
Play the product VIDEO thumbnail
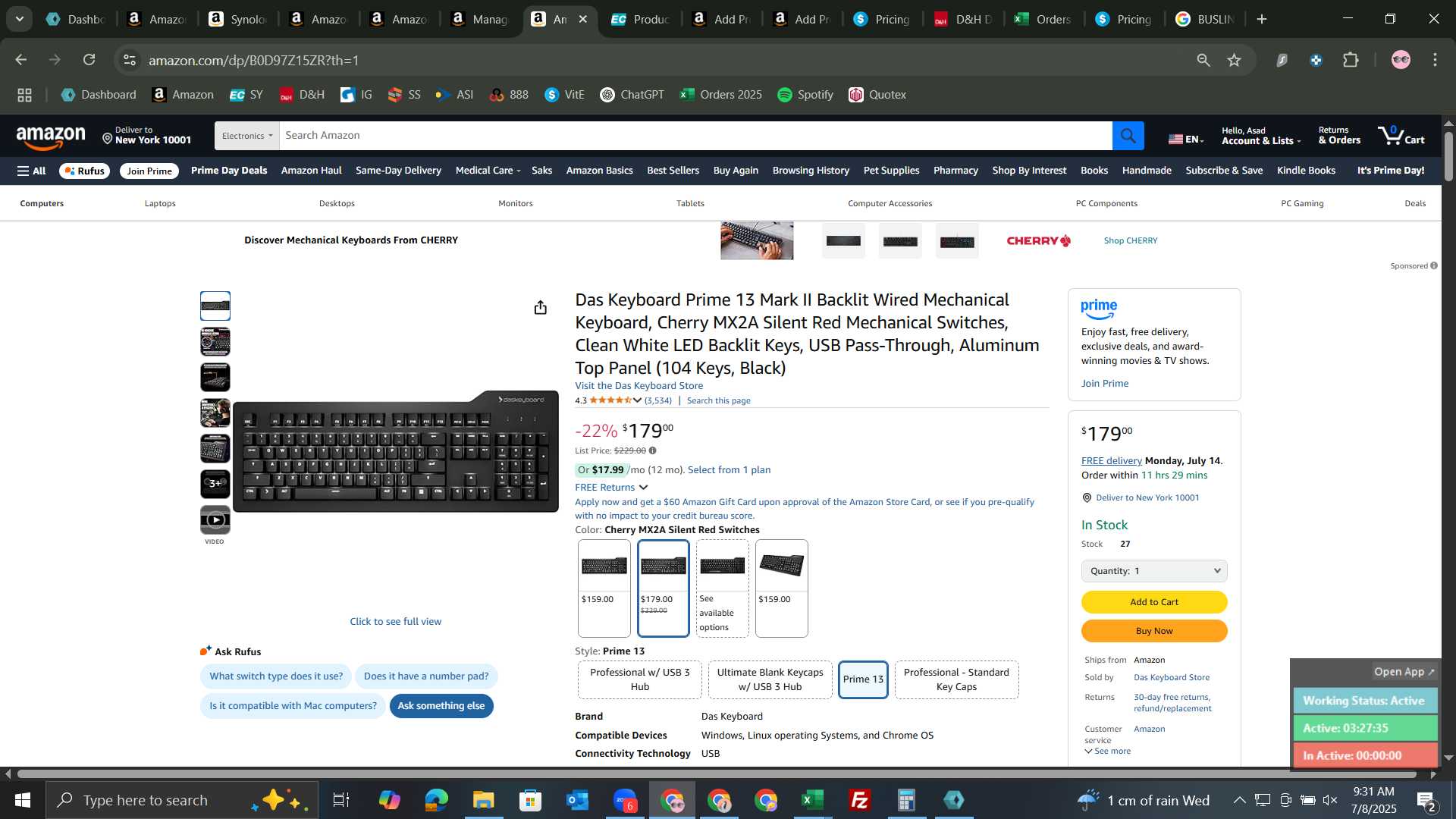click(x=215, y=520)
